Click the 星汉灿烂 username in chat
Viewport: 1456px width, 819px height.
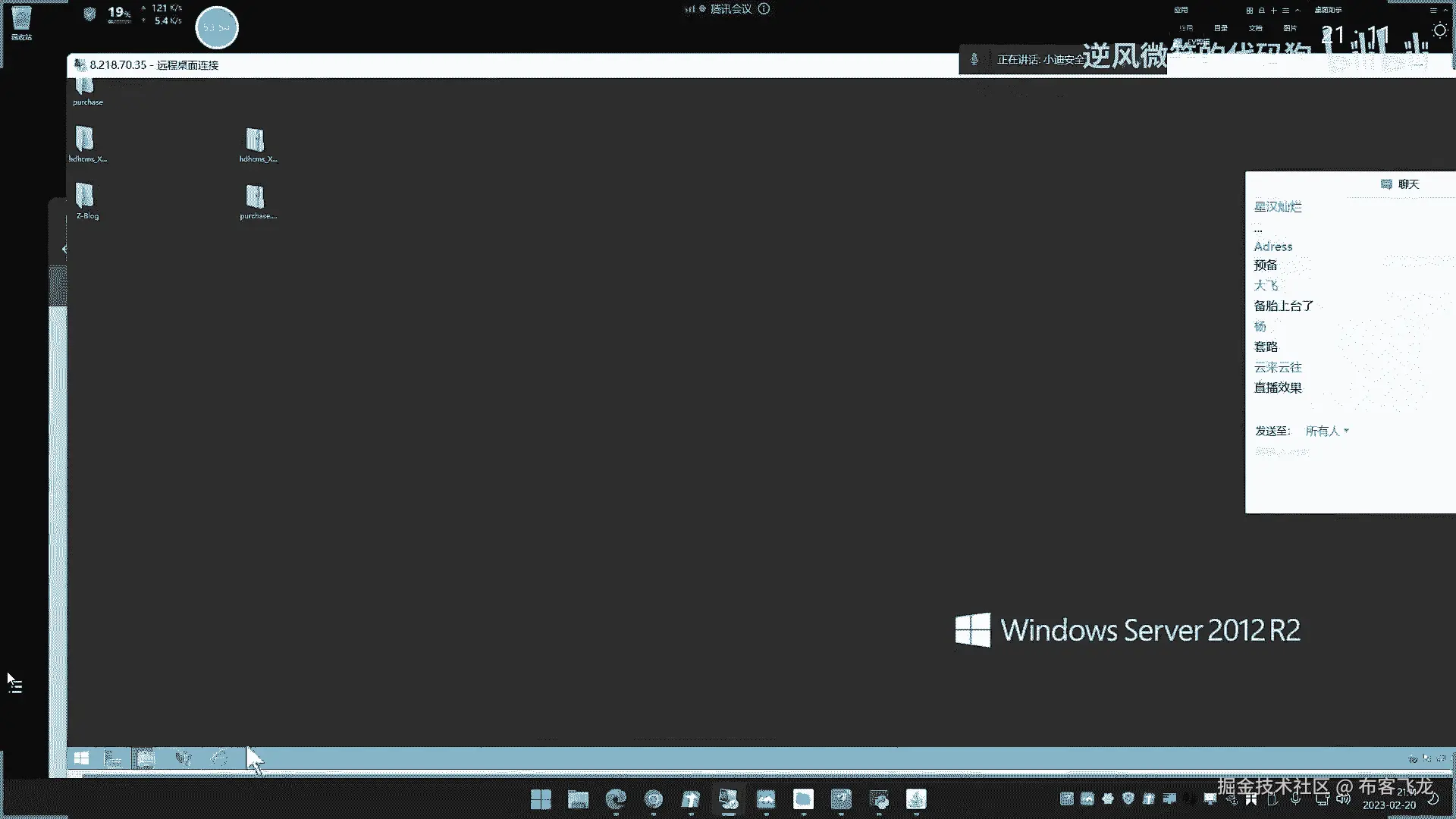click(x=1278, y=206)
